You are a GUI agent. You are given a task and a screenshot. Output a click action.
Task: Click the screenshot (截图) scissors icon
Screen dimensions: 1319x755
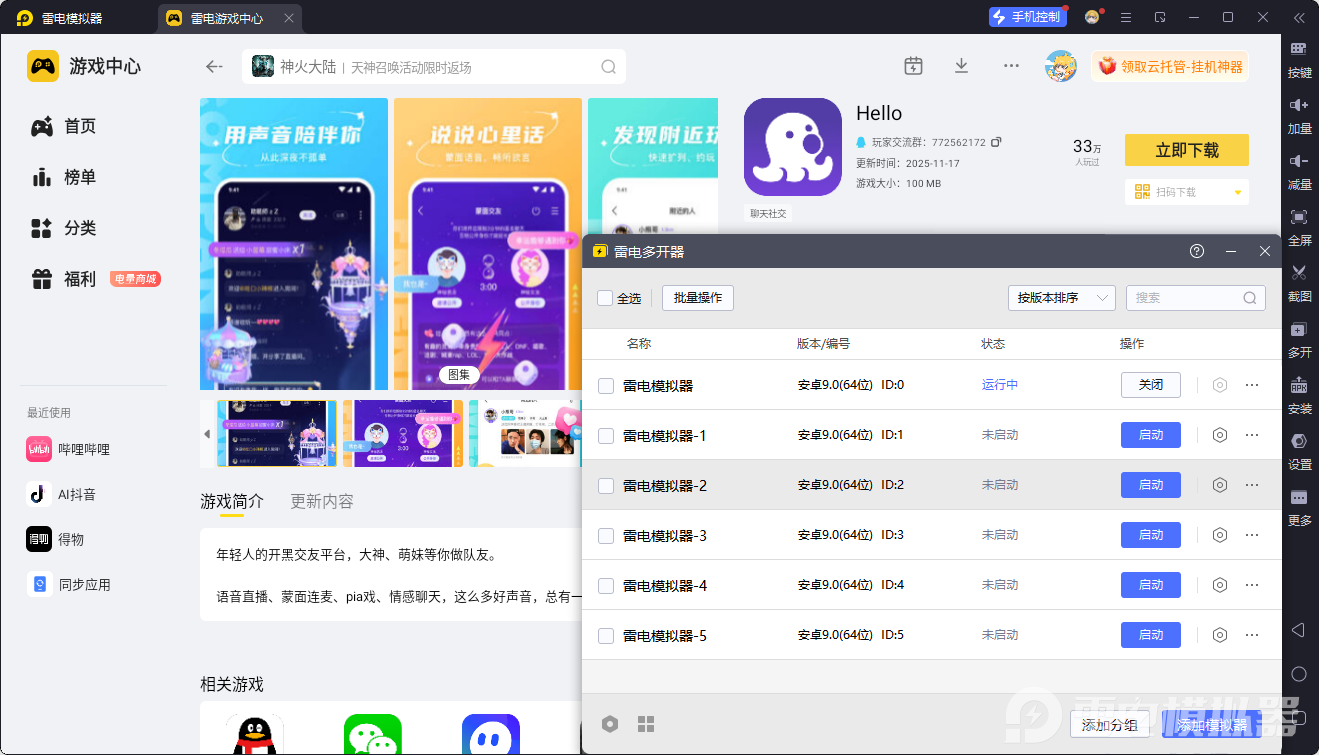tap(1299, 273)
